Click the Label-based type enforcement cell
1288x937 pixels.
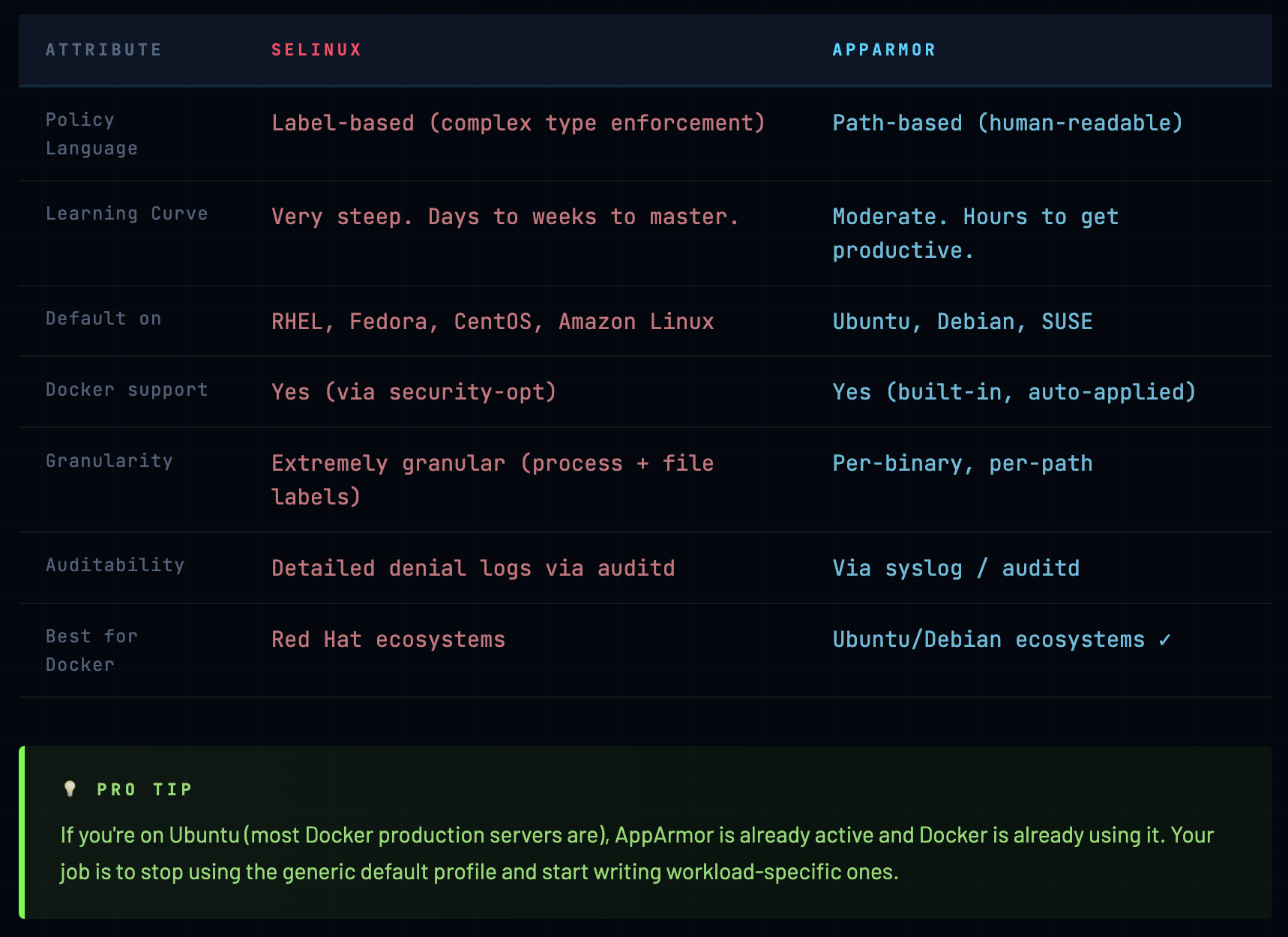click(518, 122)
